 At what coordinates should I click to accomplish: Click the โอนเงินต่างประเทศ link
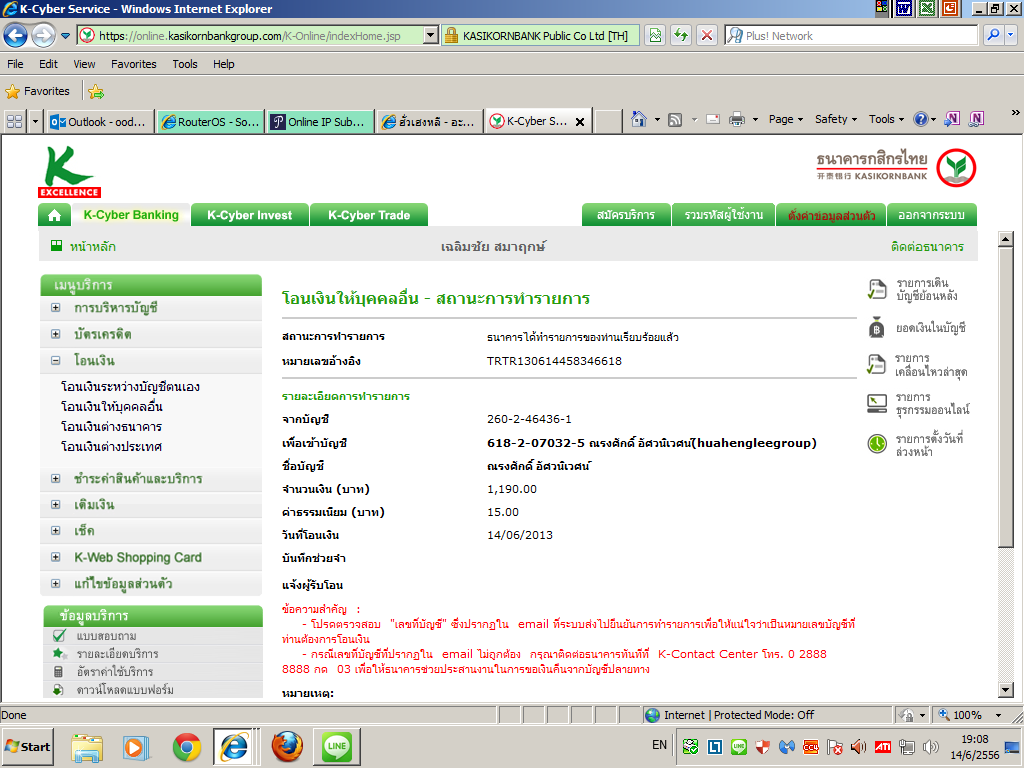point(111,447)
